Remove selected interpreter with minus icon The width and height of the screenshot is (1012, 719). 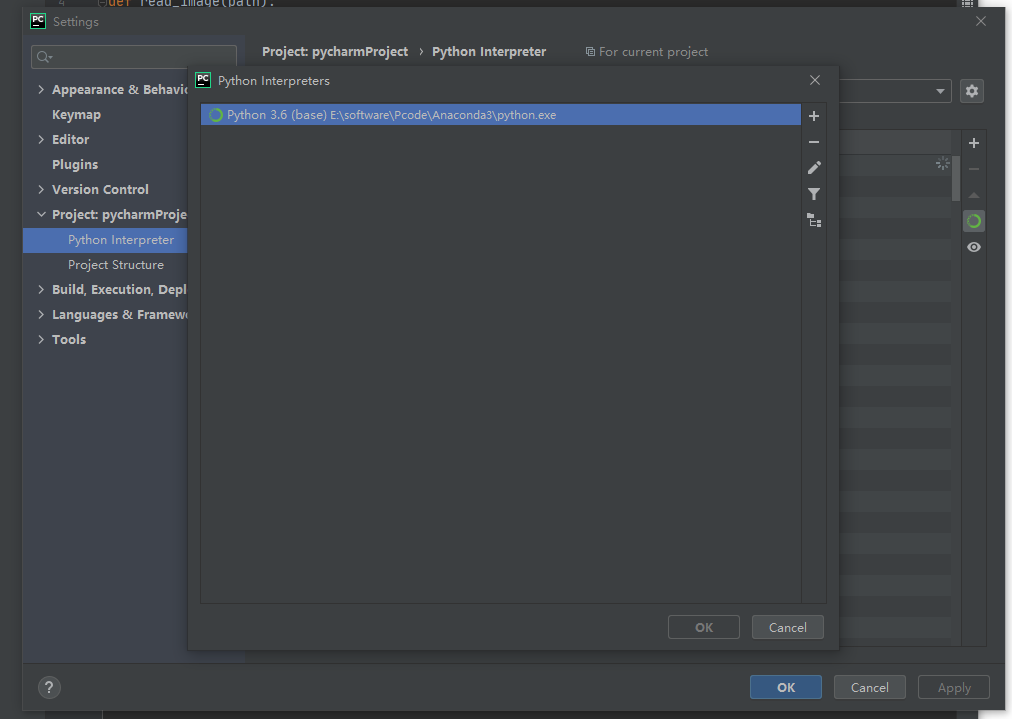(814, 142)
